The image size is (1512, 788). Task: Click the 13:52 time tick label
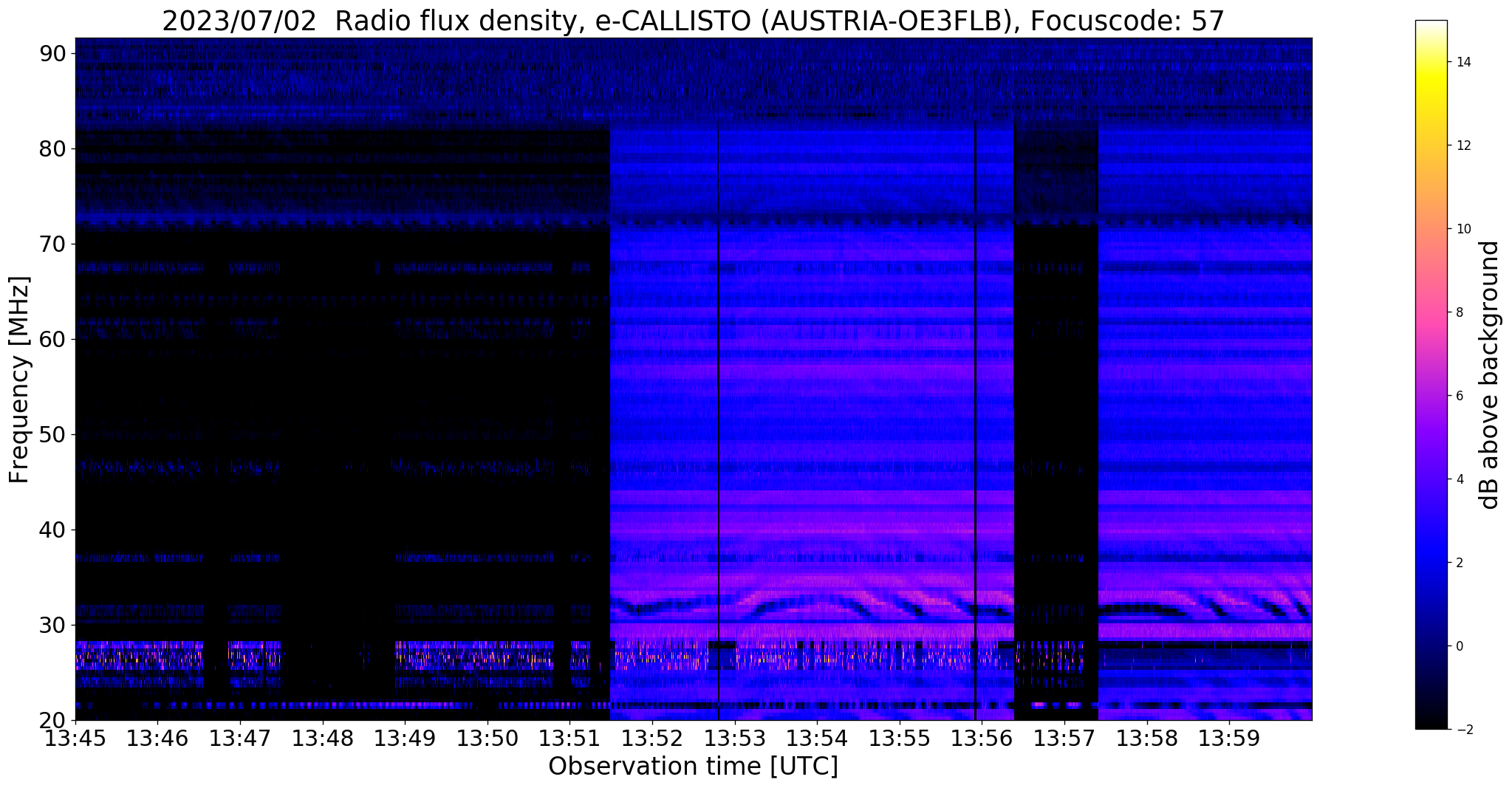click(x=652, y=738)
